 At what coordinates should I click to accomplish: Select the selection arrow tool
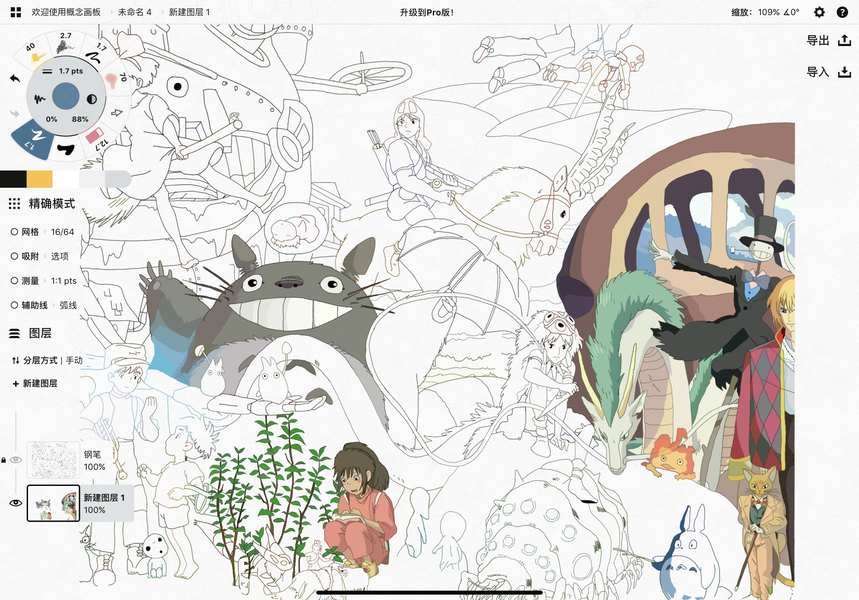click(116, 113)
